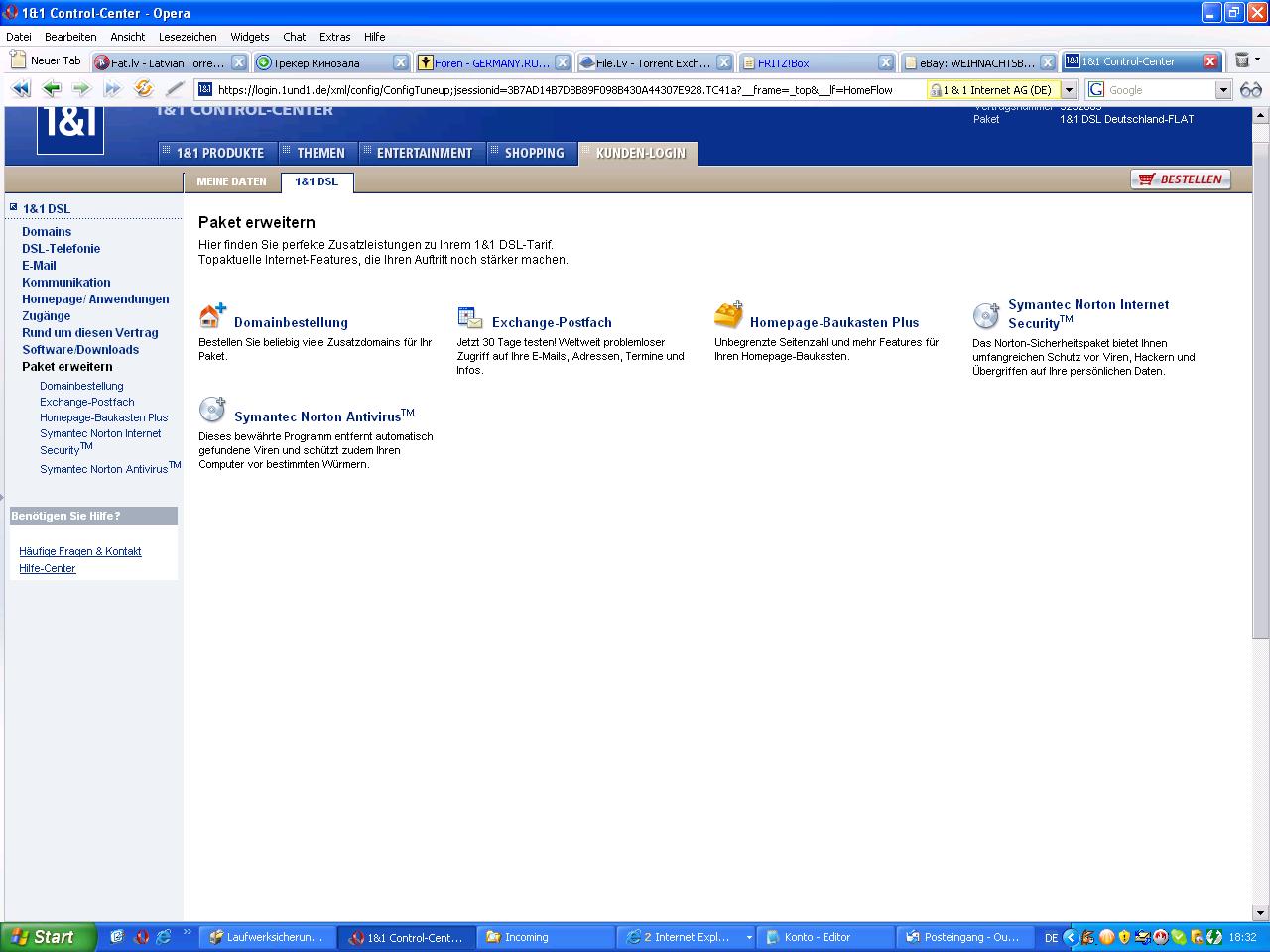The image size is (1270, 952).
Task: Expand the Google search engine dropdown
Action: pyautogui.click(x=1223, y=90)
